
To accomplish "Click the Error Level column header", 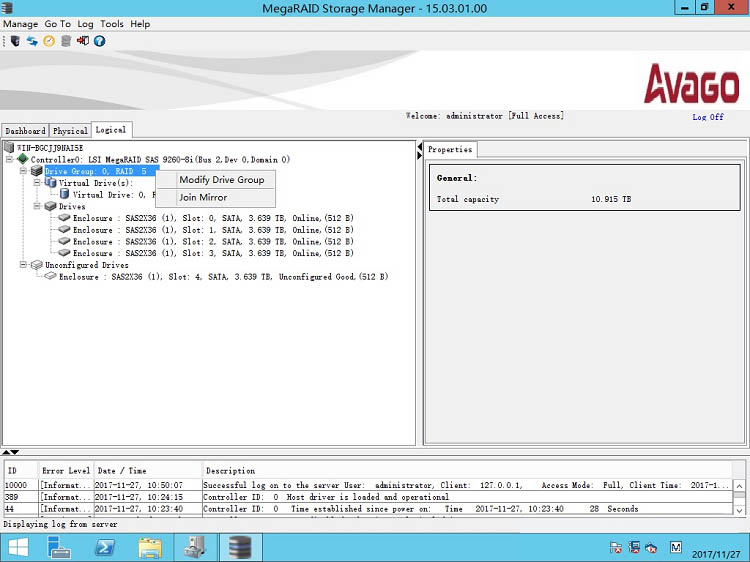I will pyautogui.click(x=65, y=471).
